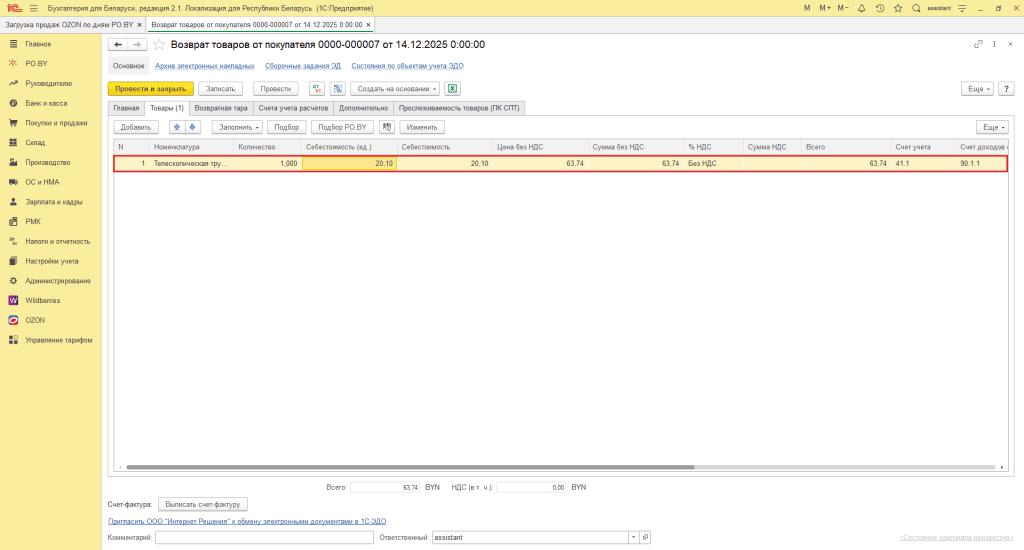Open notifications bell icon
Image resolution: width=1024 pixels, height=550 pixels.
(x=861, y=8)
